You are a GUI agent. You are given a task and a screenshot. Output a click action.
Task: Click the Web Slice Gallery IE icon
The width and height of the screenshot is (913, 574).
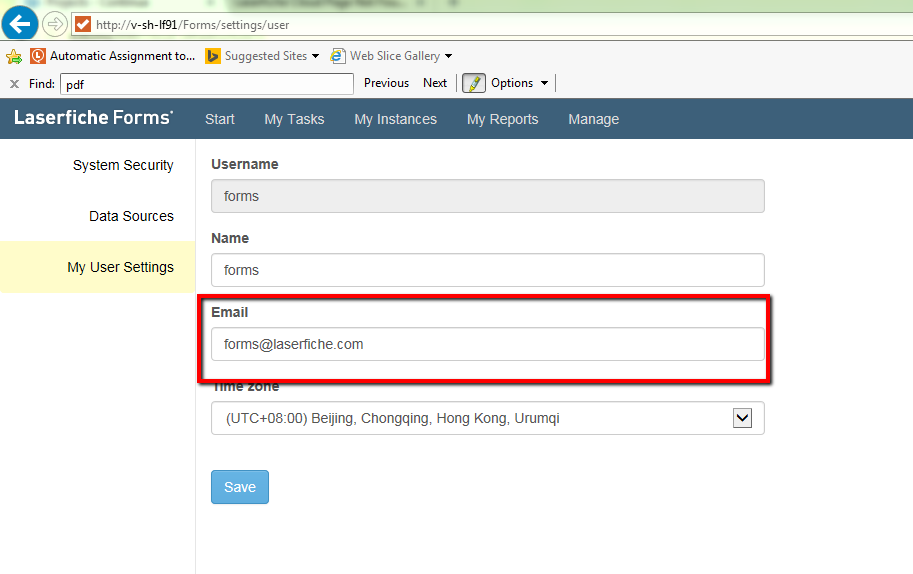[338, 56]
